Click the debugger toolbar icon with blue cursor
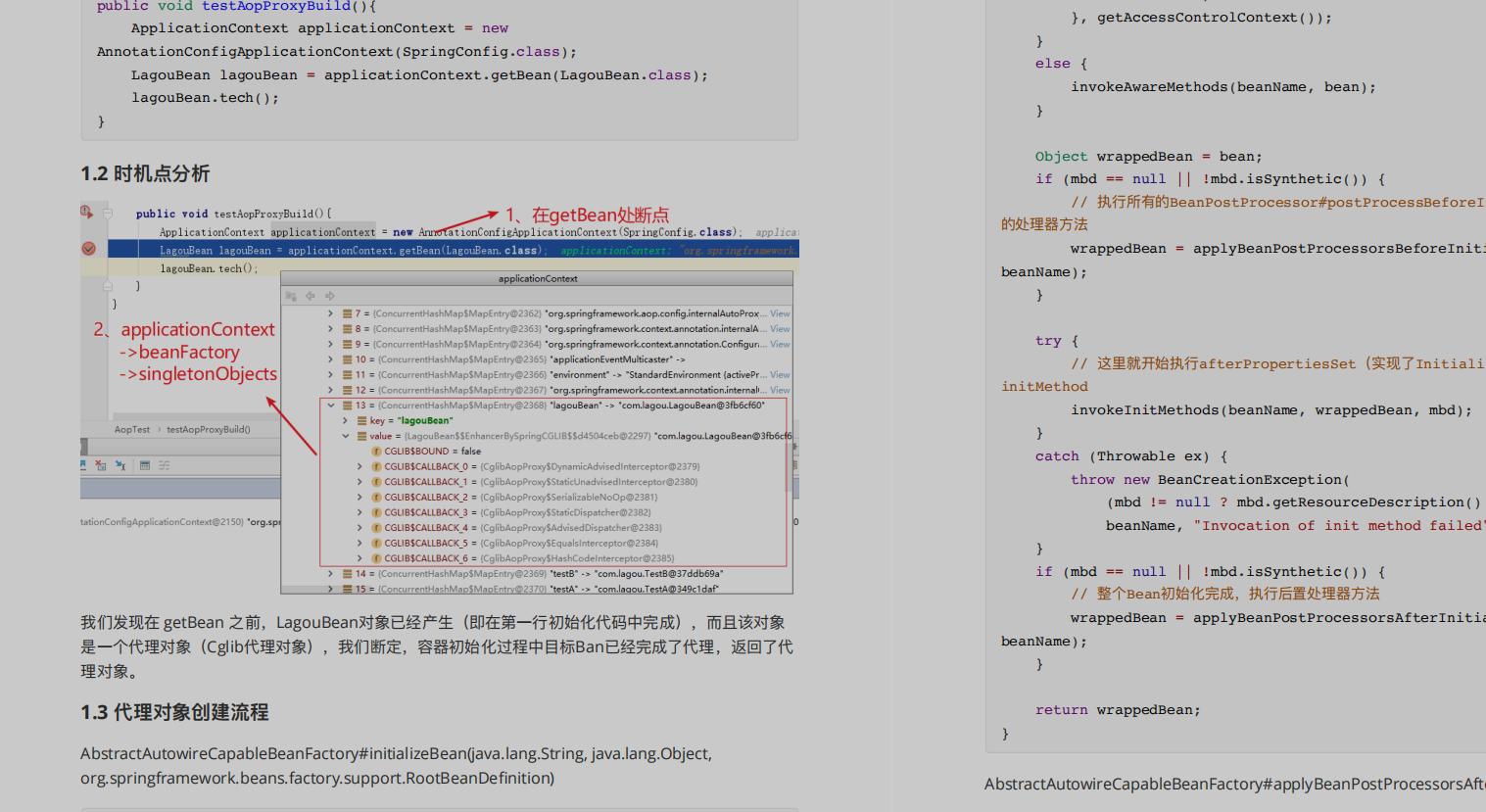The width and height of the screenshot is (1486, 812). [120, 465]
